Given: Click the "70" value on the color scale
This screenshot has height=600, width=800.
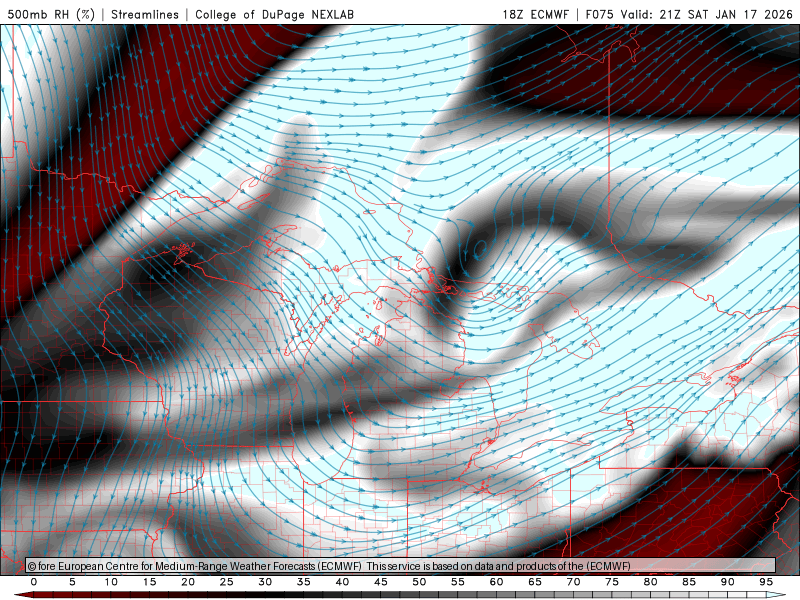Looking at the screenshot, I should 573,582.
